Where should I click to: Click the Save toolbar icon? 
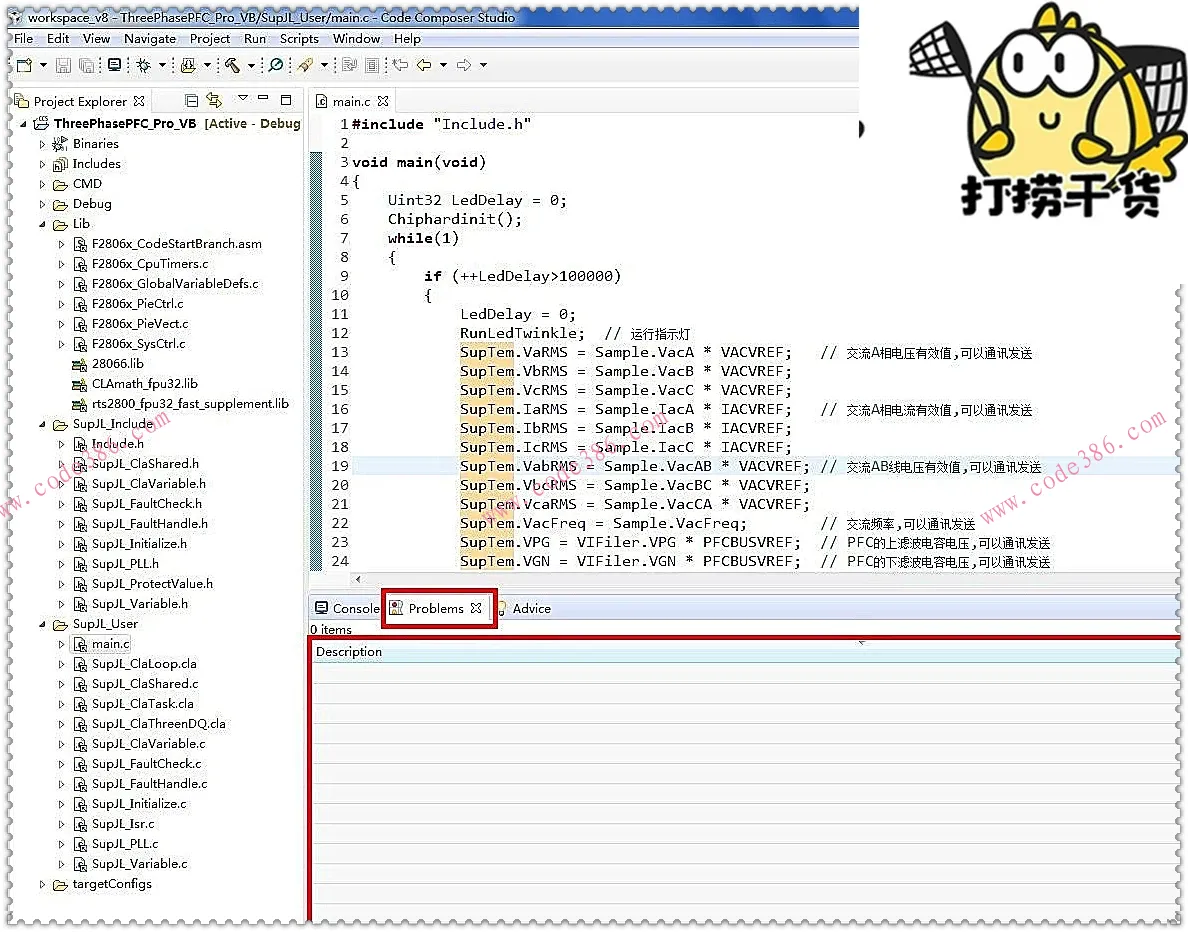click(64, 65)
